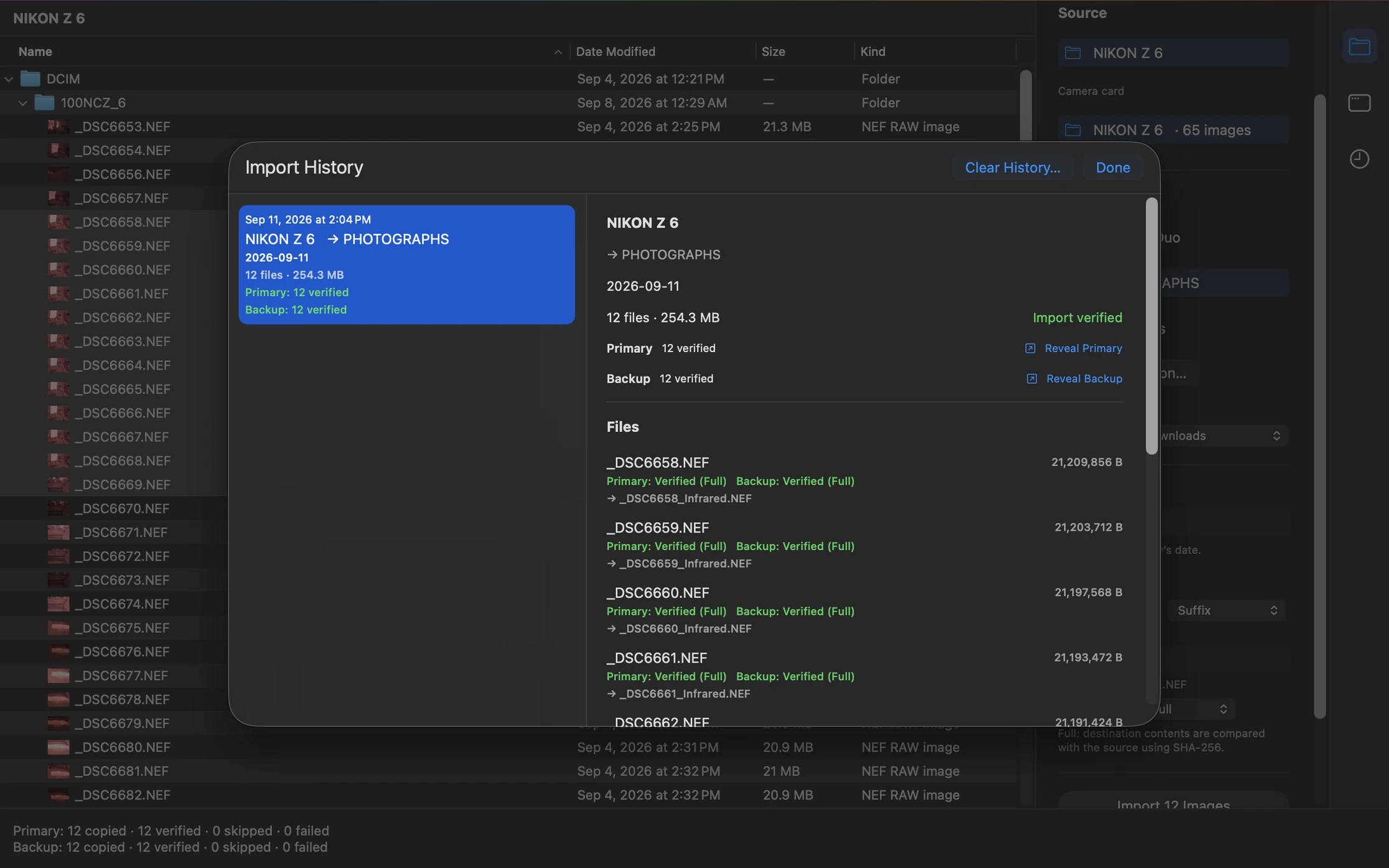Select the NIKON Z 6 source item
Viewport: 1389px width, 868px height.
[1173, 53]
